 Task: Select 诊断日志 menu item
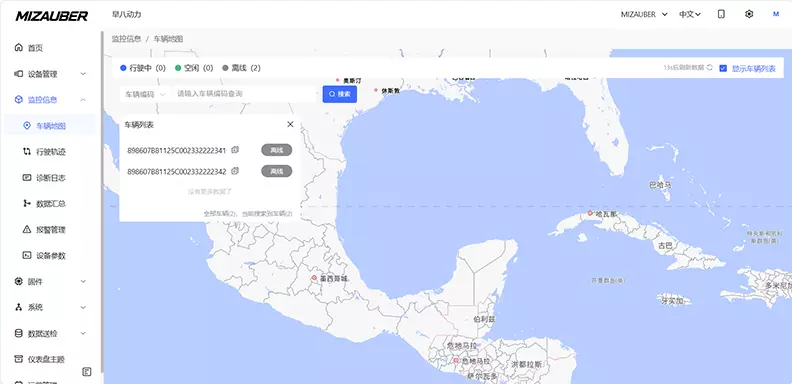point(51,178)
